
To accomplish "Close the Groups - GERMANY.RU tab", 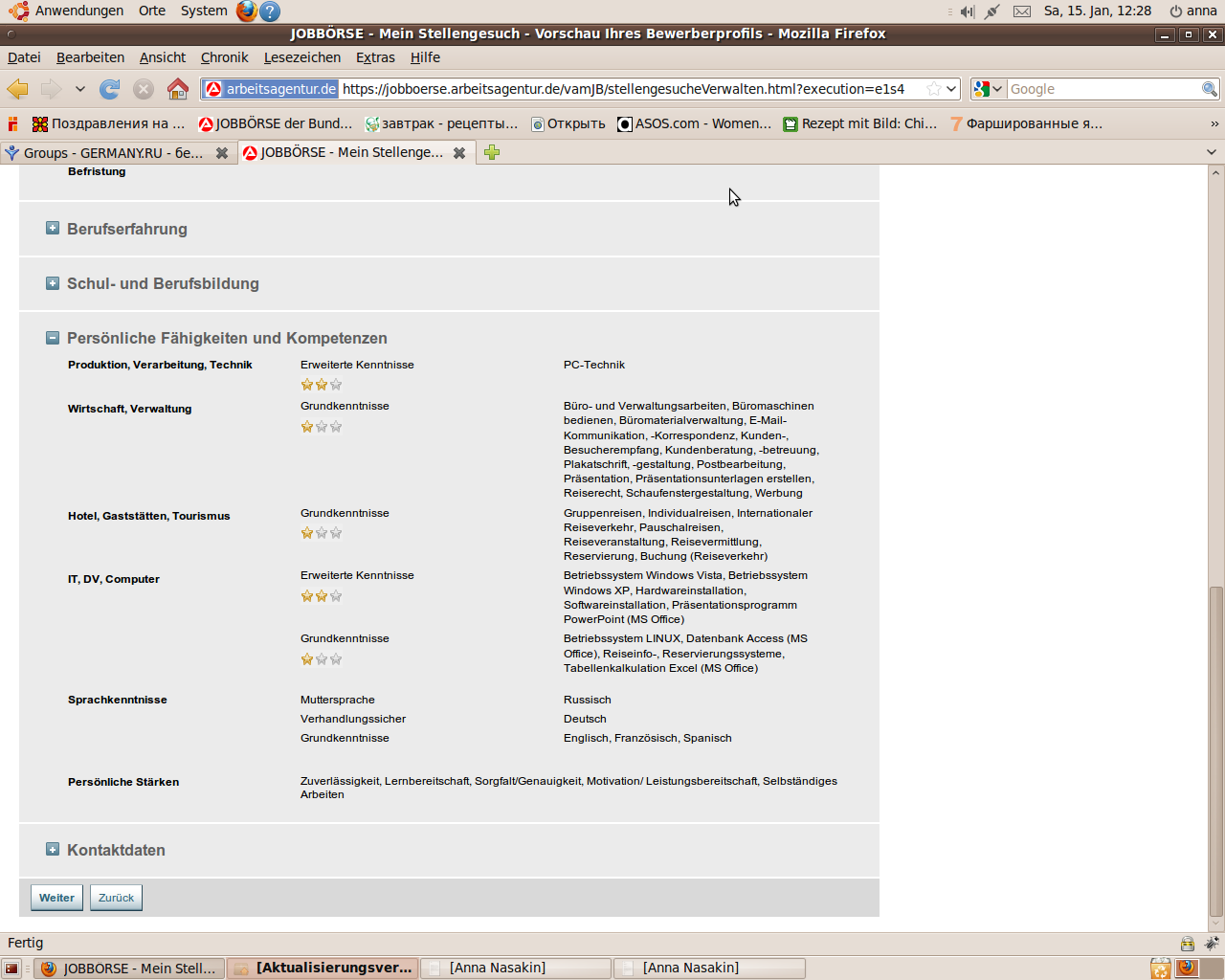I will click(x=222, y=153).
